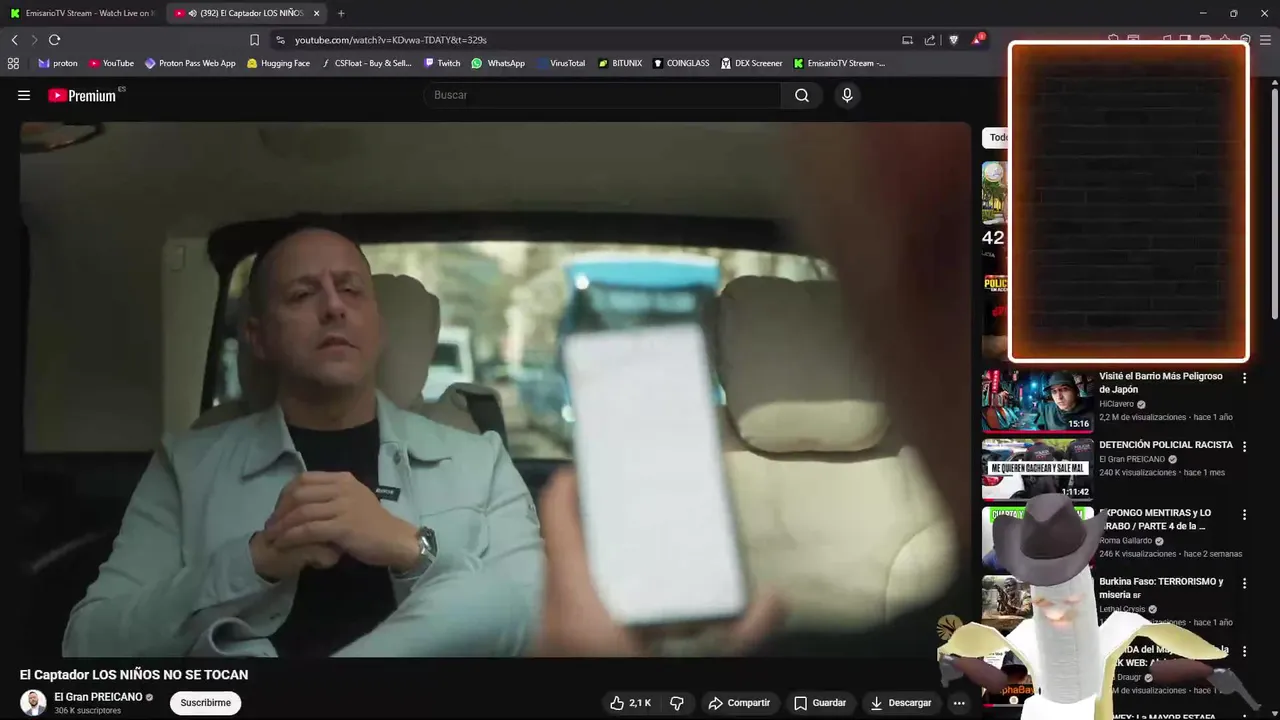Open the Brave Rewards icon with the red badge

(977, 40)
